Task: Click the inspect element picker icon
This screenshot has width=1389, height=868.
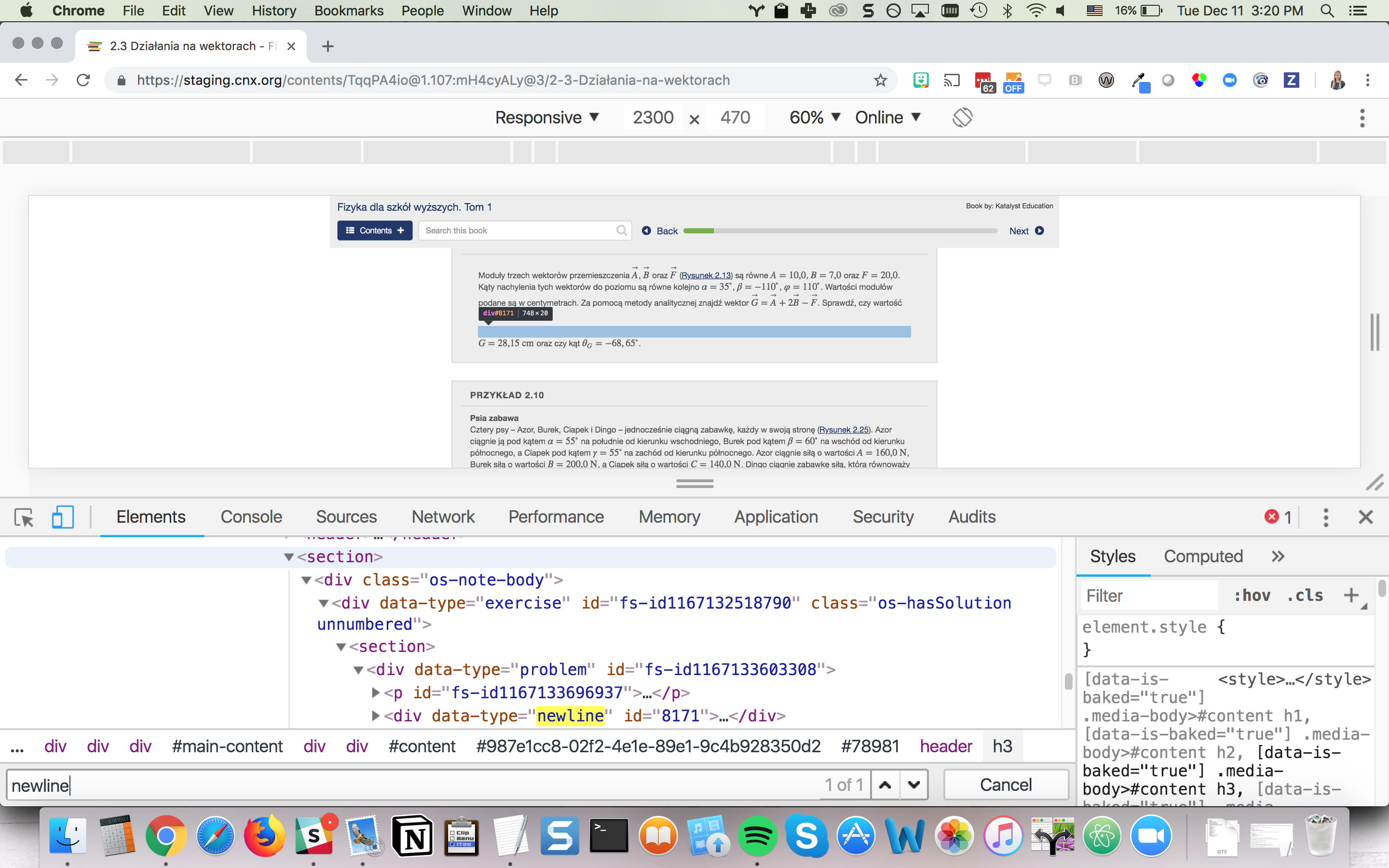Action: coord(24,517)
